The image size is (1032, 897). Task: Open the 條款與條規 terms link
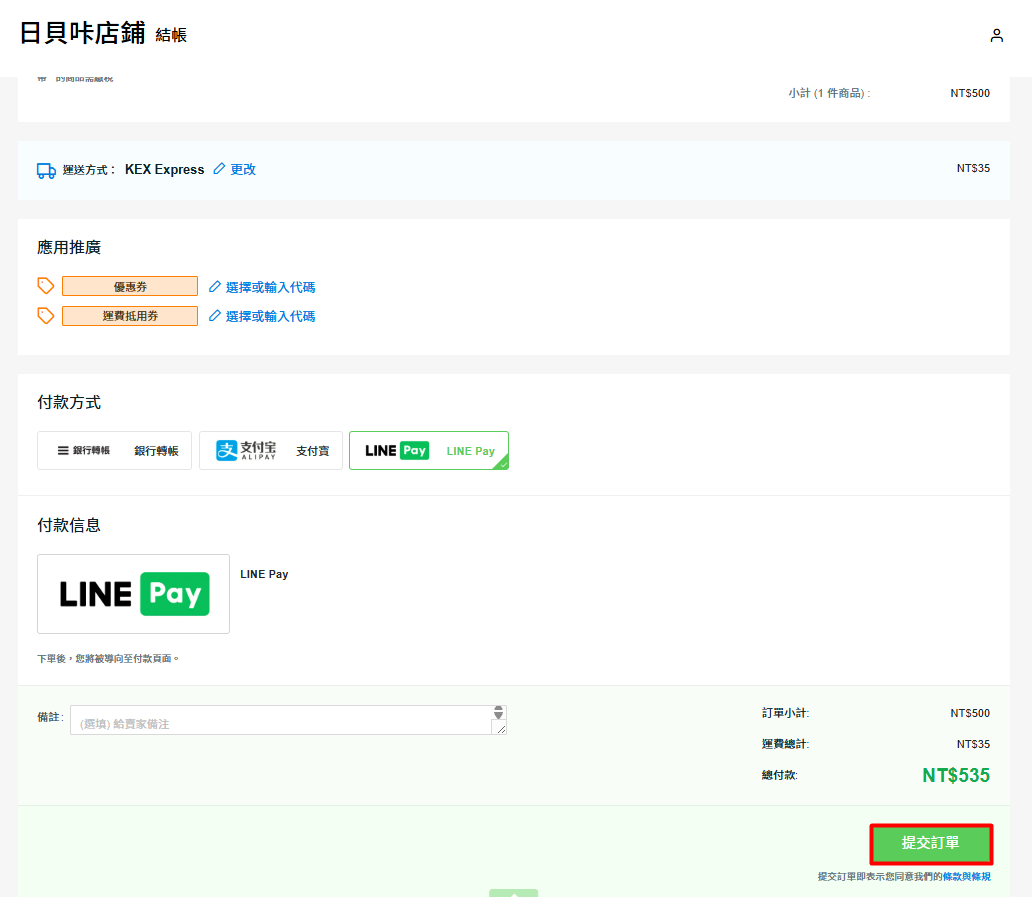(966, 876)
